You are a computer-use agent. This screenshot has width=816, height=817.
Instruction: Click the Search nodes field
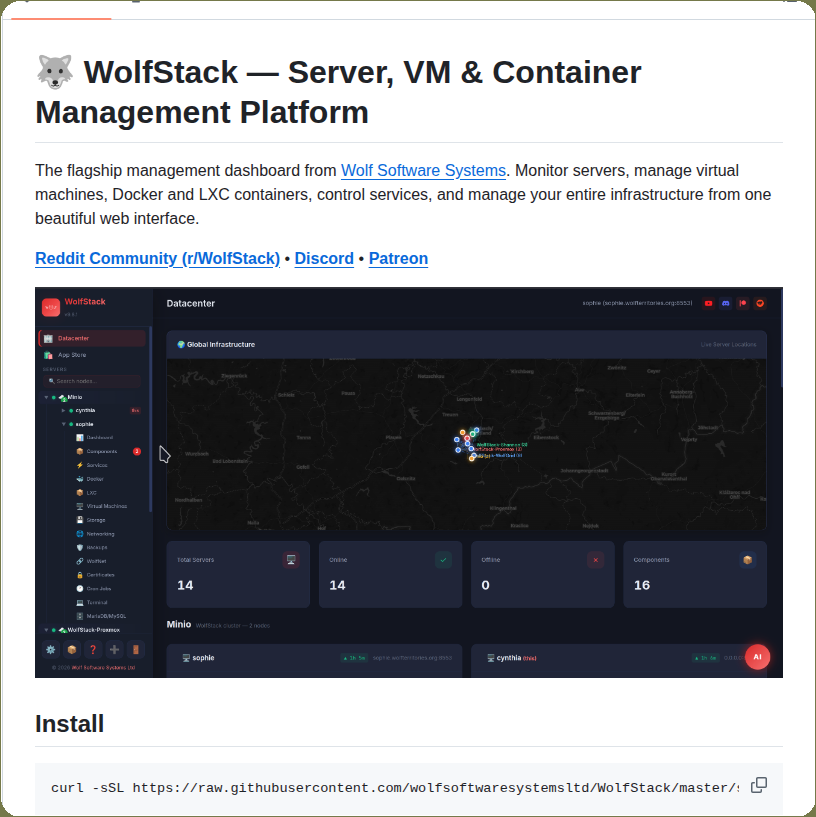(x=92, y=381)
